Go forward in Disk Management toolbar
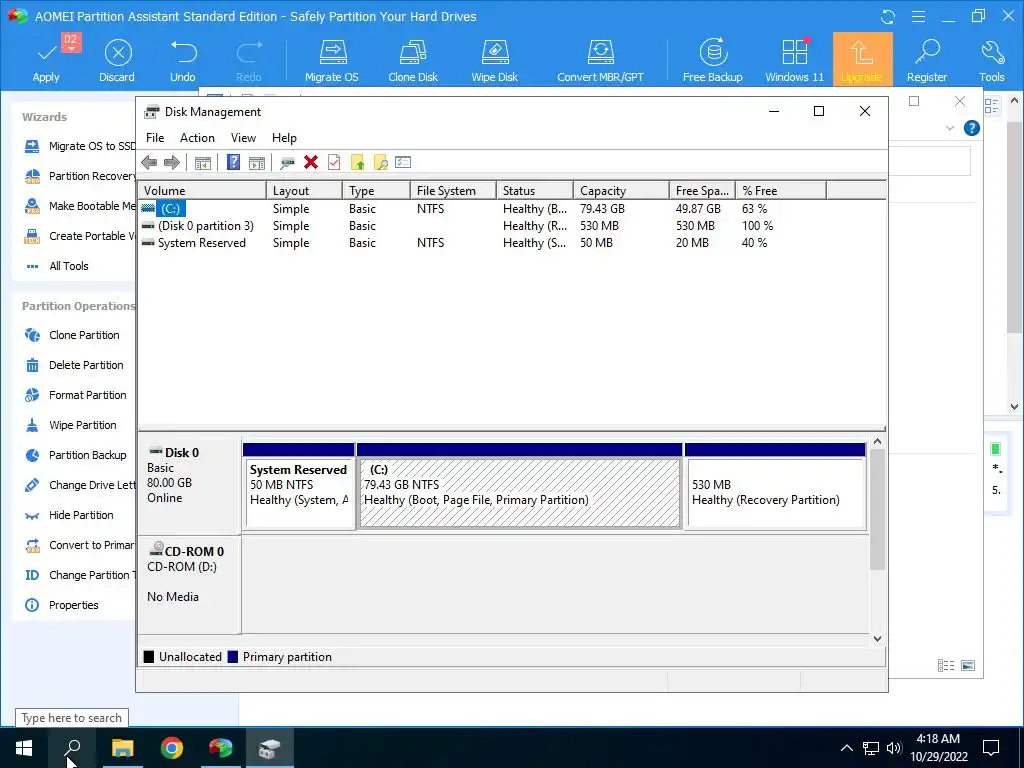1024x768 pixels. pyautogui.click(x=172, y=163)
